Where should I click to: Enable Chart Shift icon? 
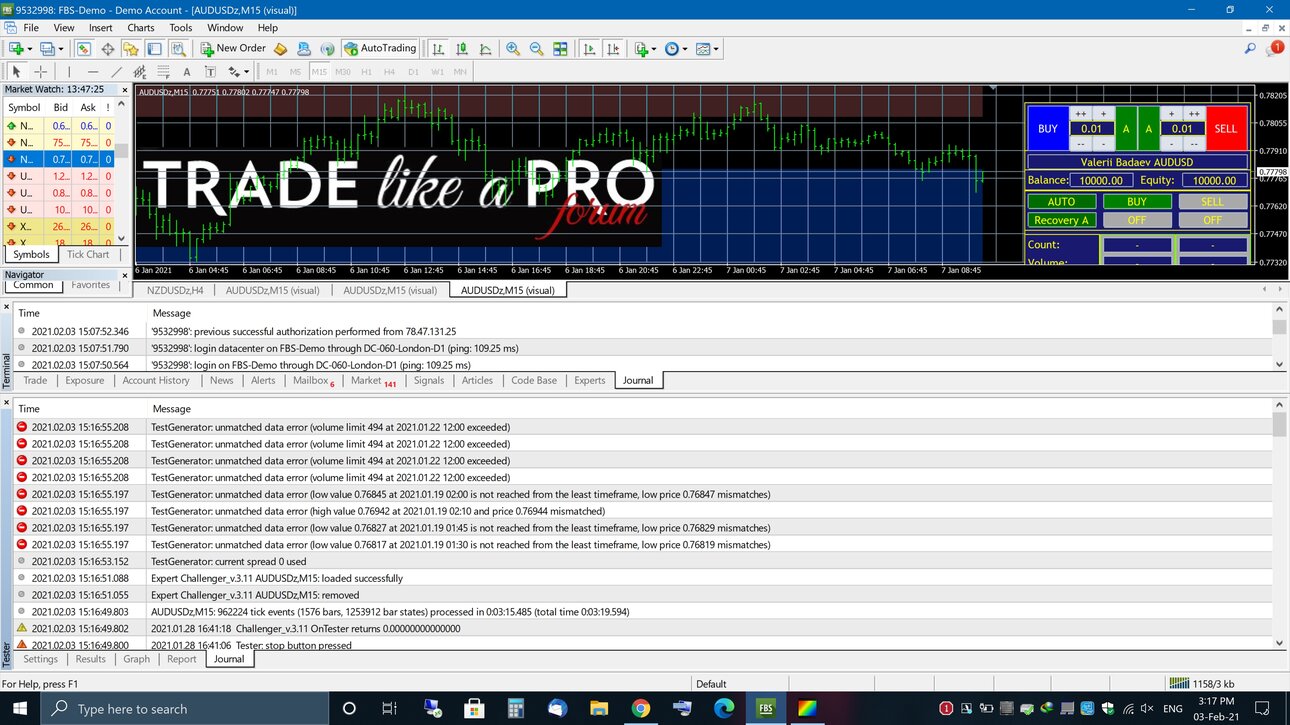coord(613,48)
